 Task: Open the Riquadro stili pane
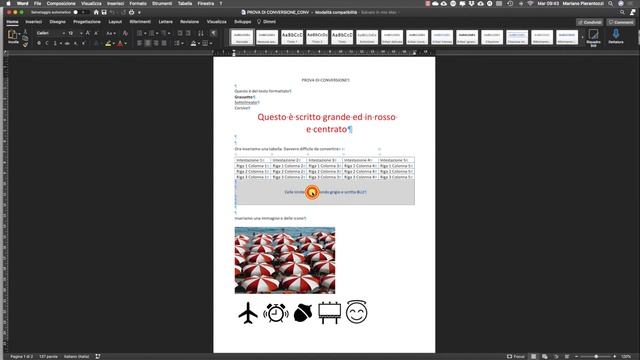tap(593, 37)
